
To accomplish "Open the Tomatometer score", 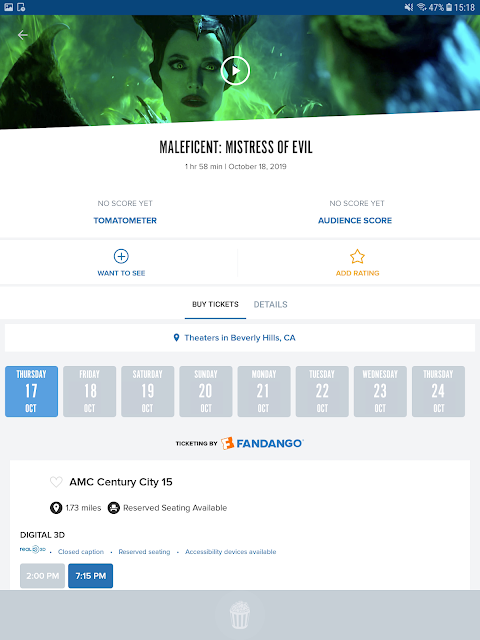I will (125, 220).
